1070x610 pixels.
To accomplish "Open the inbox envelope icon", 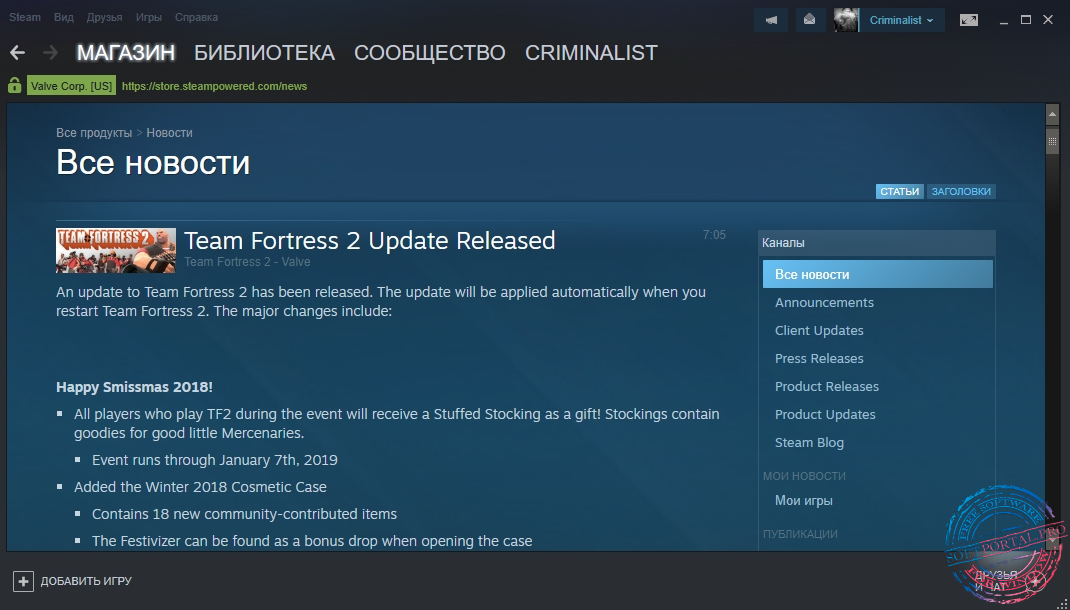I will point(810,20).
